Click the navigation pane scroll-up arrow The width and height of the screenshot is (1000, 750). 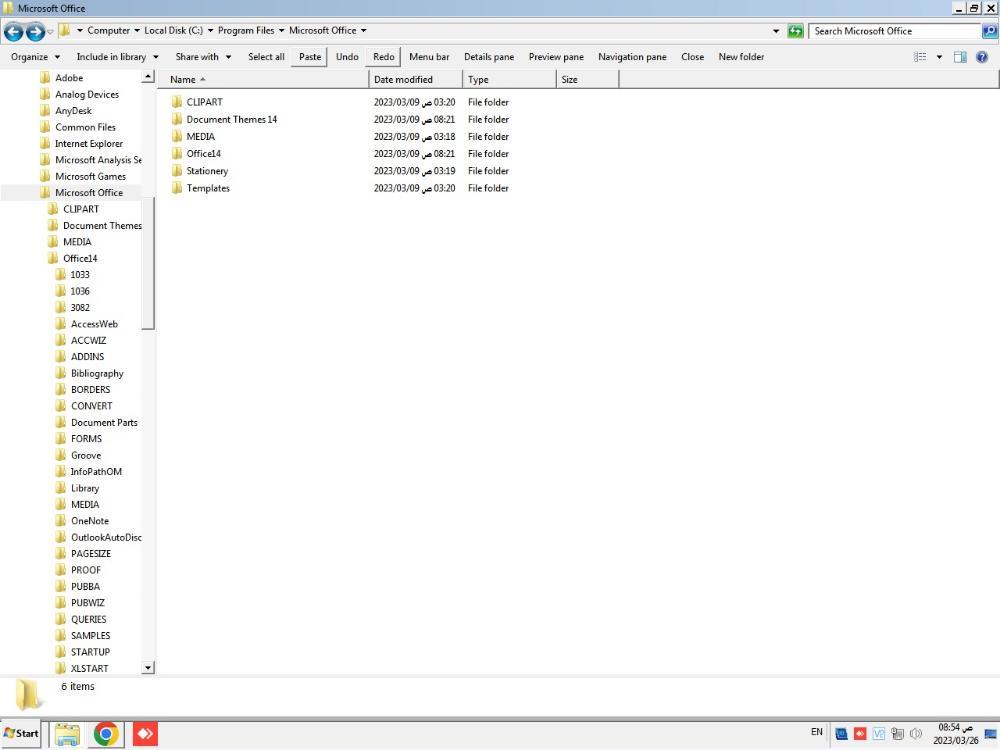pyautogui.click(x=148, y=77)
